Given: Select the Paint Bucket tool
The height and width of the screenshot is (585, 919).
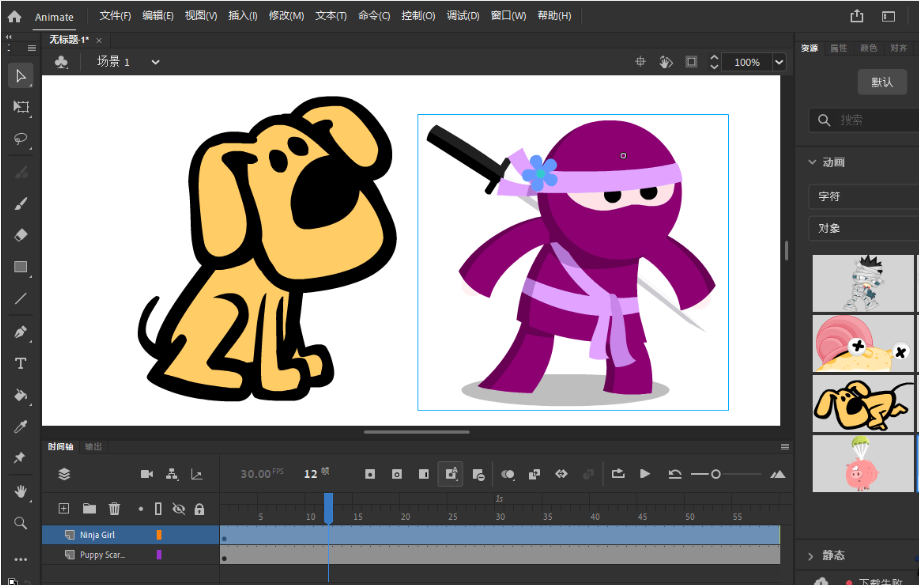Looking at the screenshot, I should click(20, 395).
